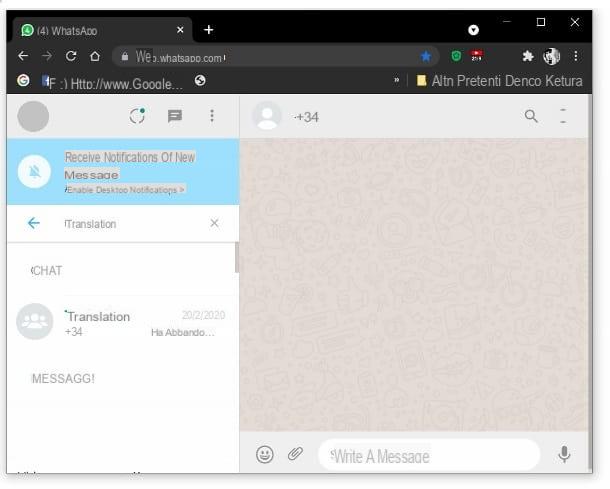Screen dimensions: 610x489
Task: Open the Google bookmark icon
Action: (x=23, y=81)
